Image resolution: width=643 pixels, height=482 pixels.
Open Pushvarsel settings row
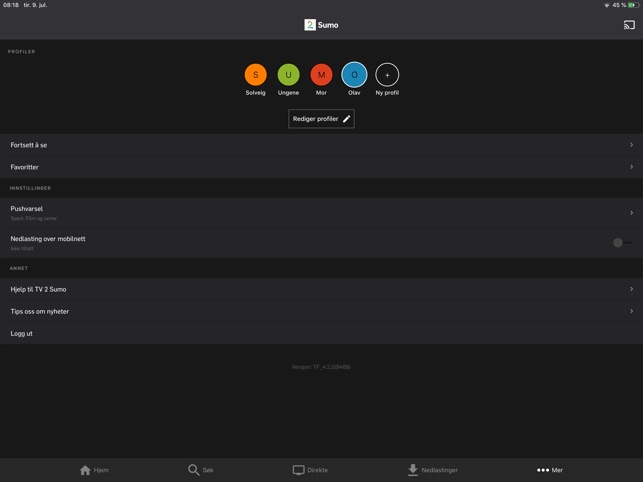pyautogui.click(x=322, y=213)
